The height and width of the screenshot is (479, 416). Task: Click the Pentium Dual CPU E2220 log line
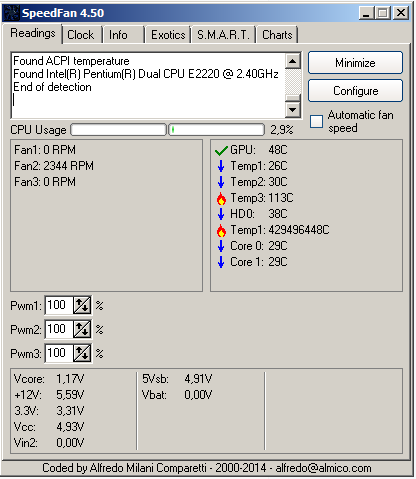[x=146, y=74]
